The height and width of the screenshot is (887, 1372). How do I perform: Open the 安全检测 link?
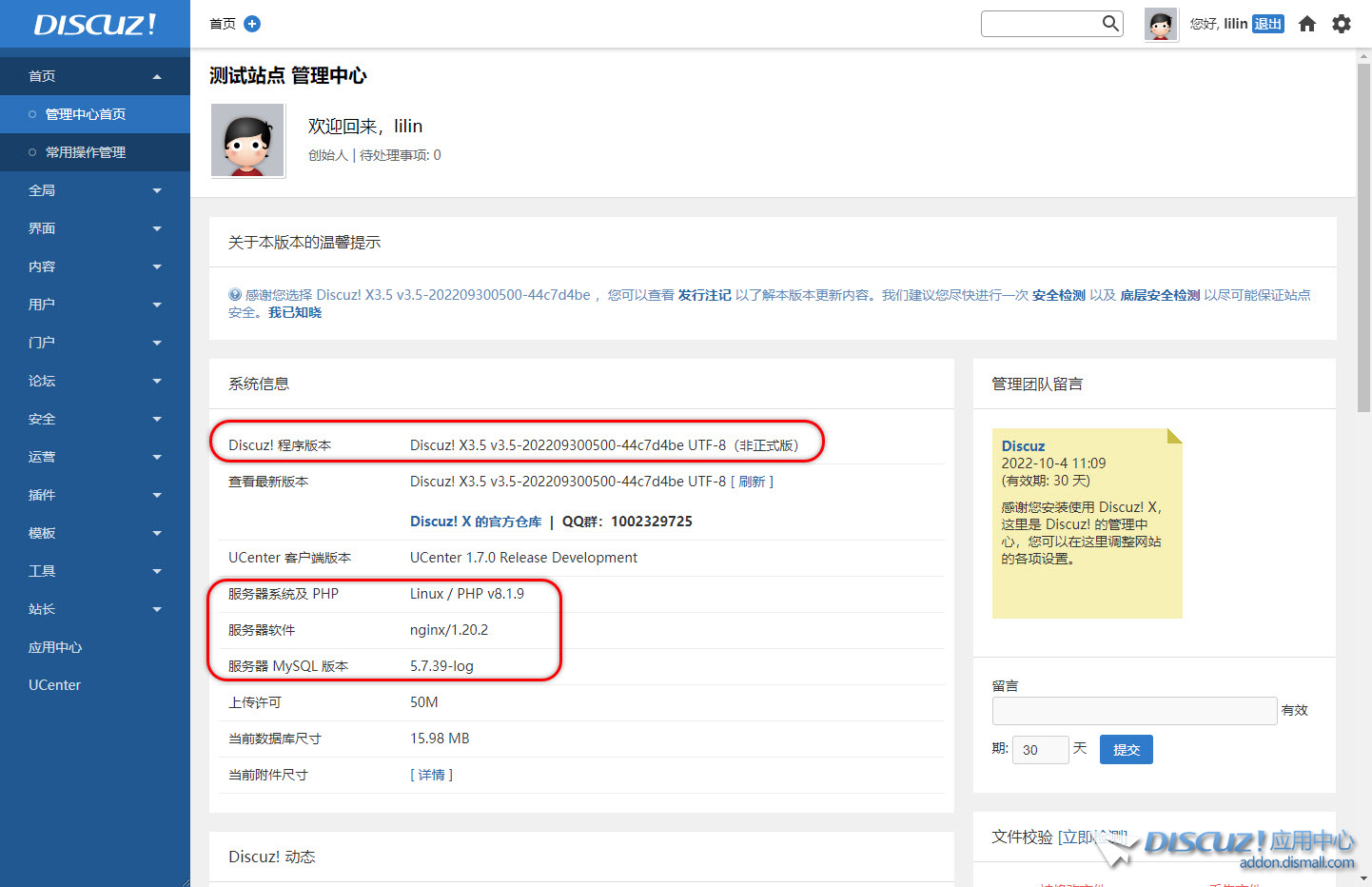[1059, 295]
